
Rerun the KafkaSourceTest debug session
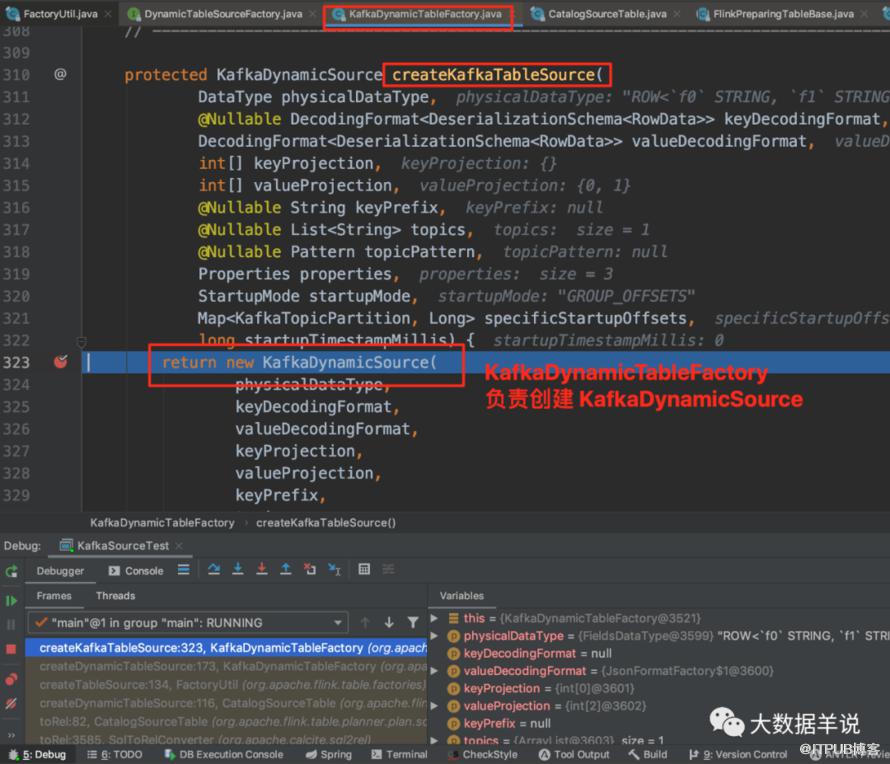11,571
